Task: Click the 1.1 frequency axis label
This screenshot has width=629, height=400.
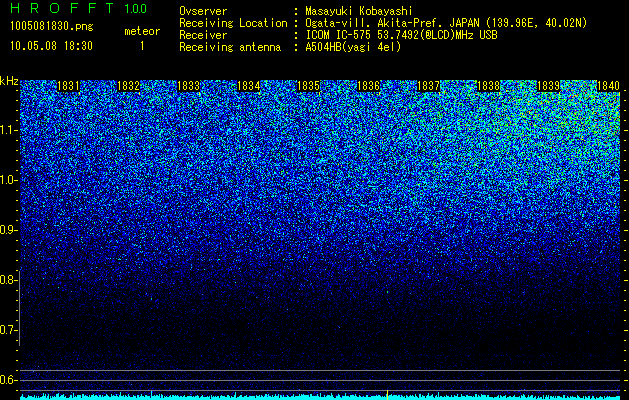Action: [x=9, y=130]
